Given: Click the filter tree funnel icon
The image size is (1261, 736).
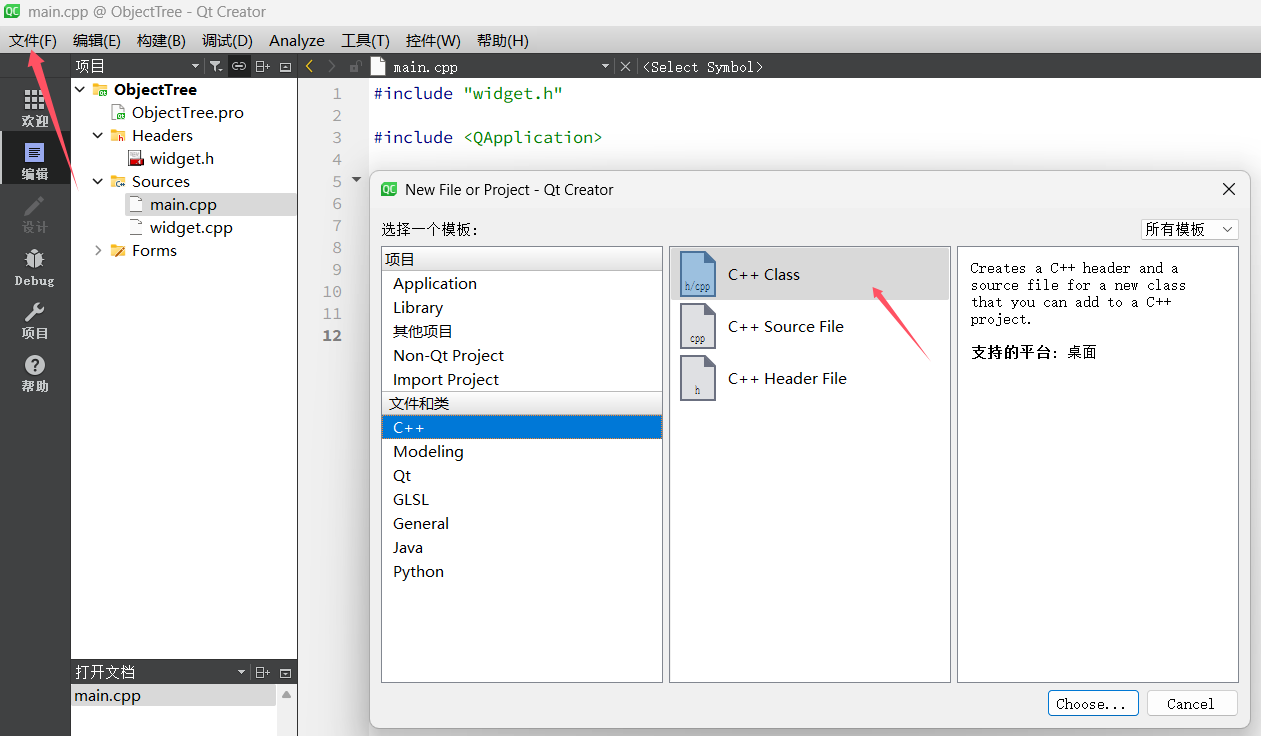Looking at the screenshot, I should [x=216, y=66].
